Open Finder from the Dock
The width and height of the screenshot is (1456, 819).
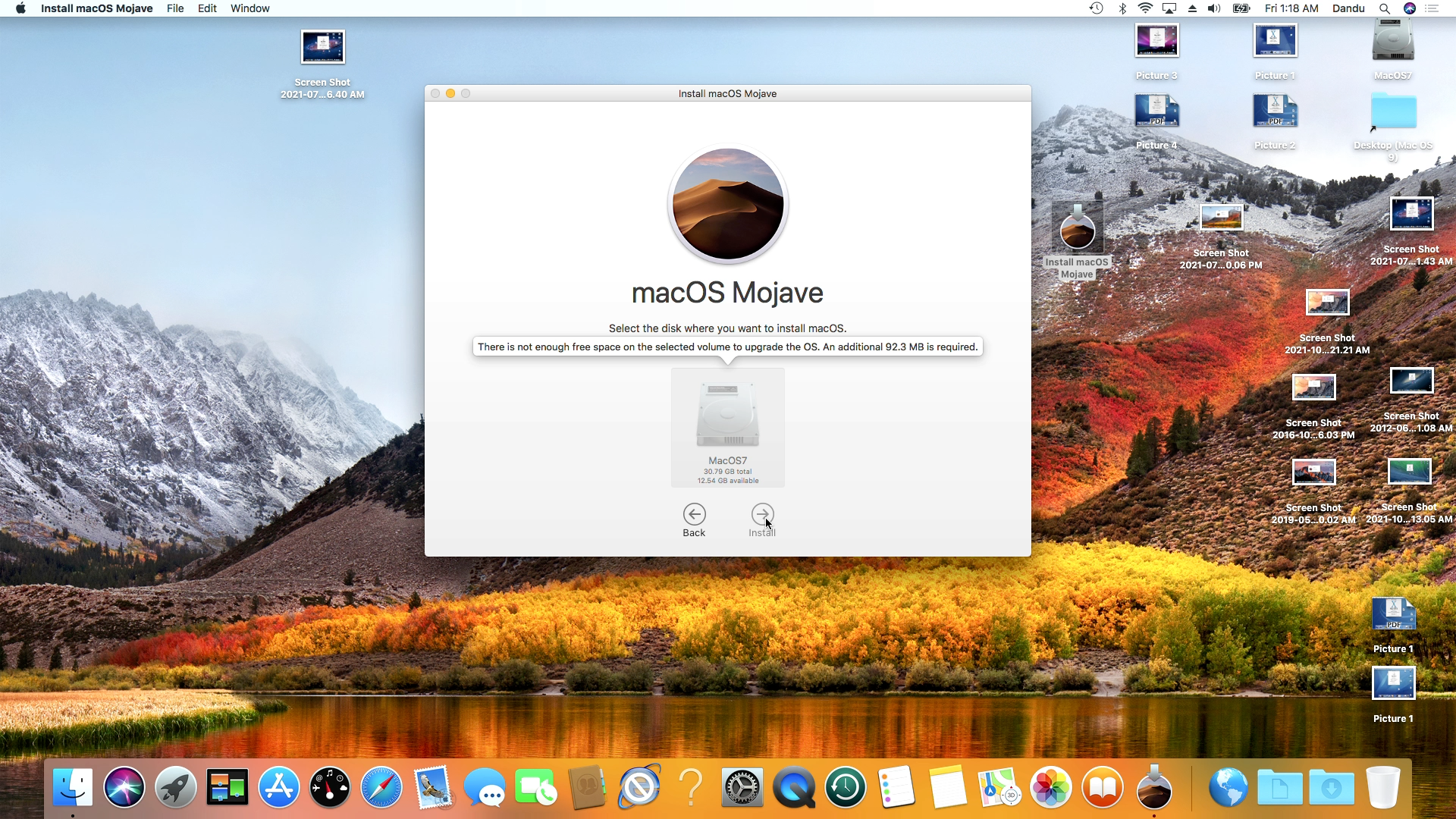coord(73,787)
